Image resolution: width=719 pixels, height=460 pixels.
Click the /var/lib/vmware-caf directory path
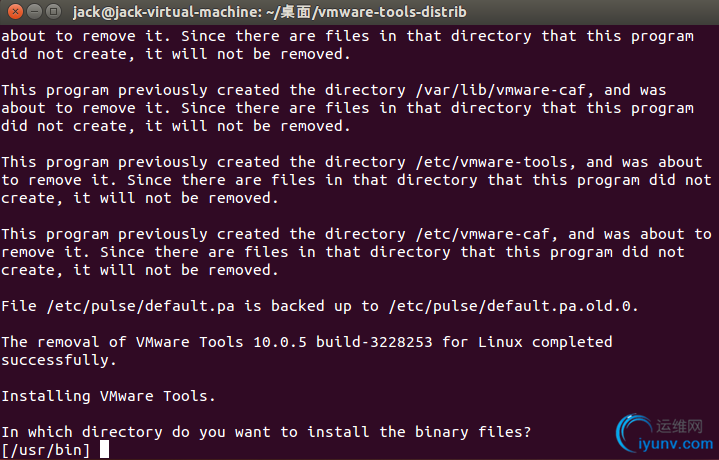click(x=500, y=90)
